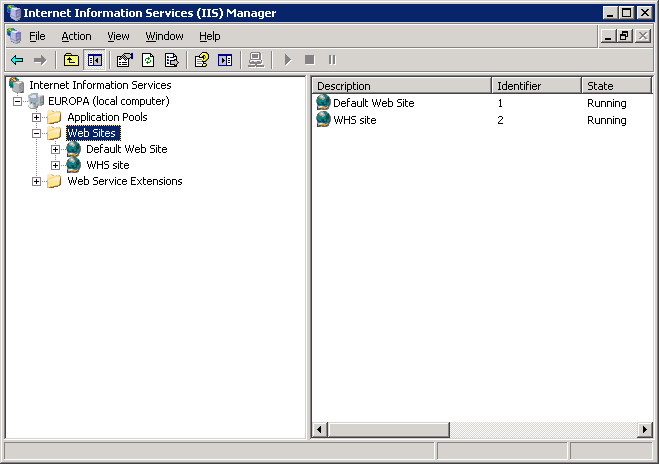Select the Web Sites tree item

93,133
